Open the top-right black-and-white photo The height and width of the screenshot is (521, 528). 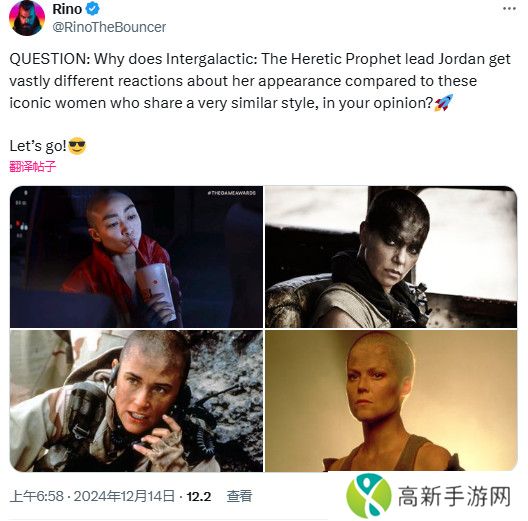(391, 257)
